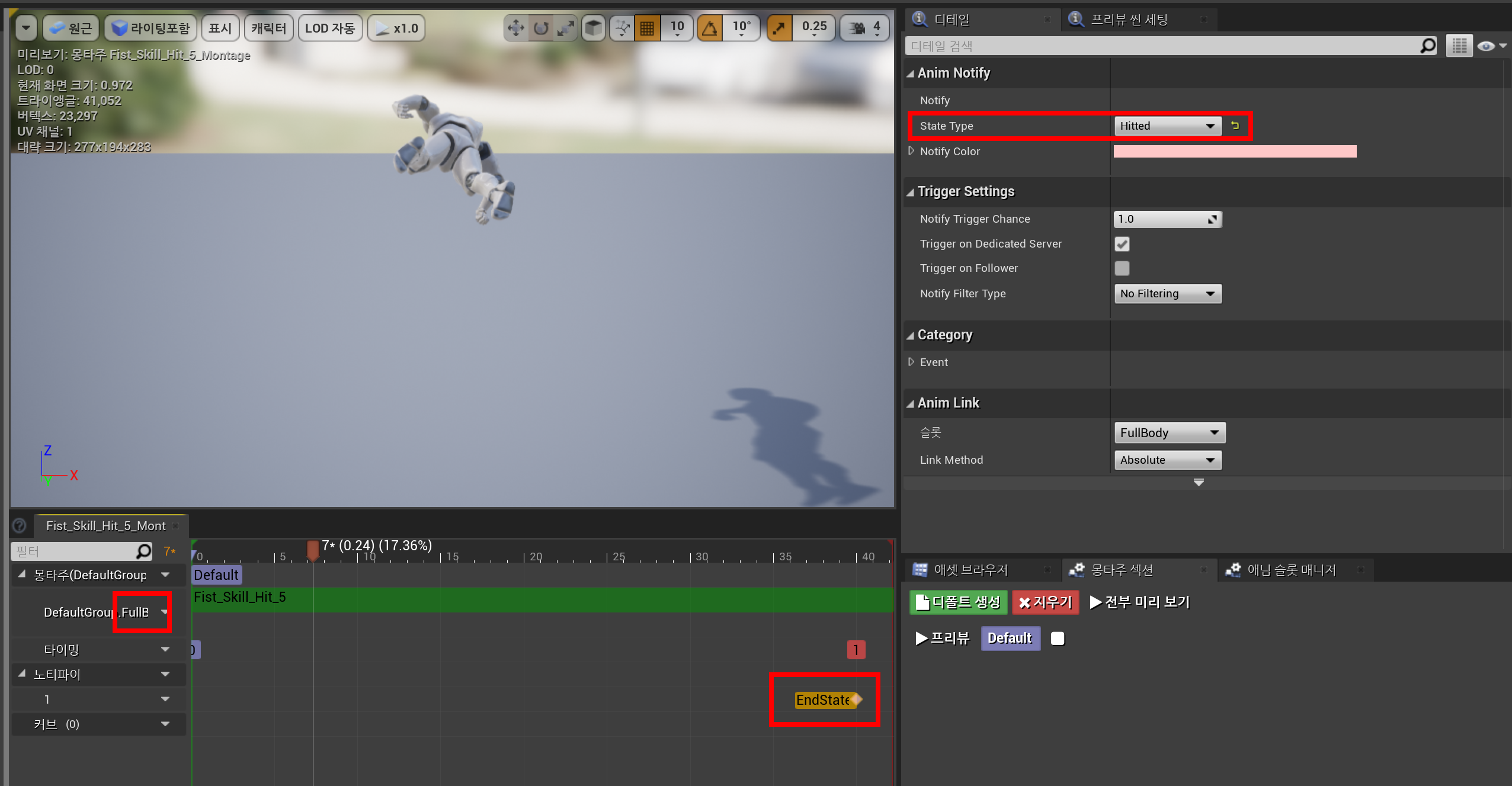Click the pink Notify Color swatch

coord(1235,152)
